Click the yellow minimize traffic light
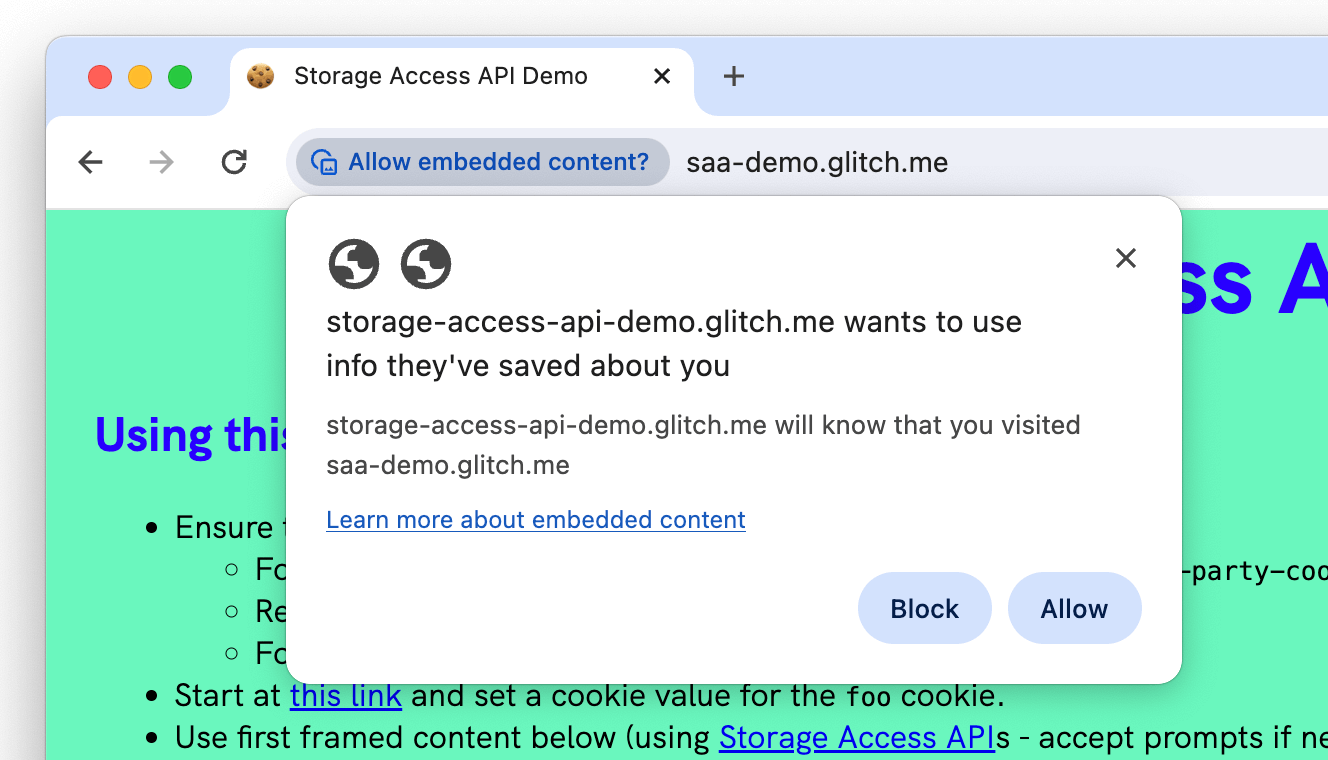This screenshot has width=1328, height=760. (x=140, y=76)
